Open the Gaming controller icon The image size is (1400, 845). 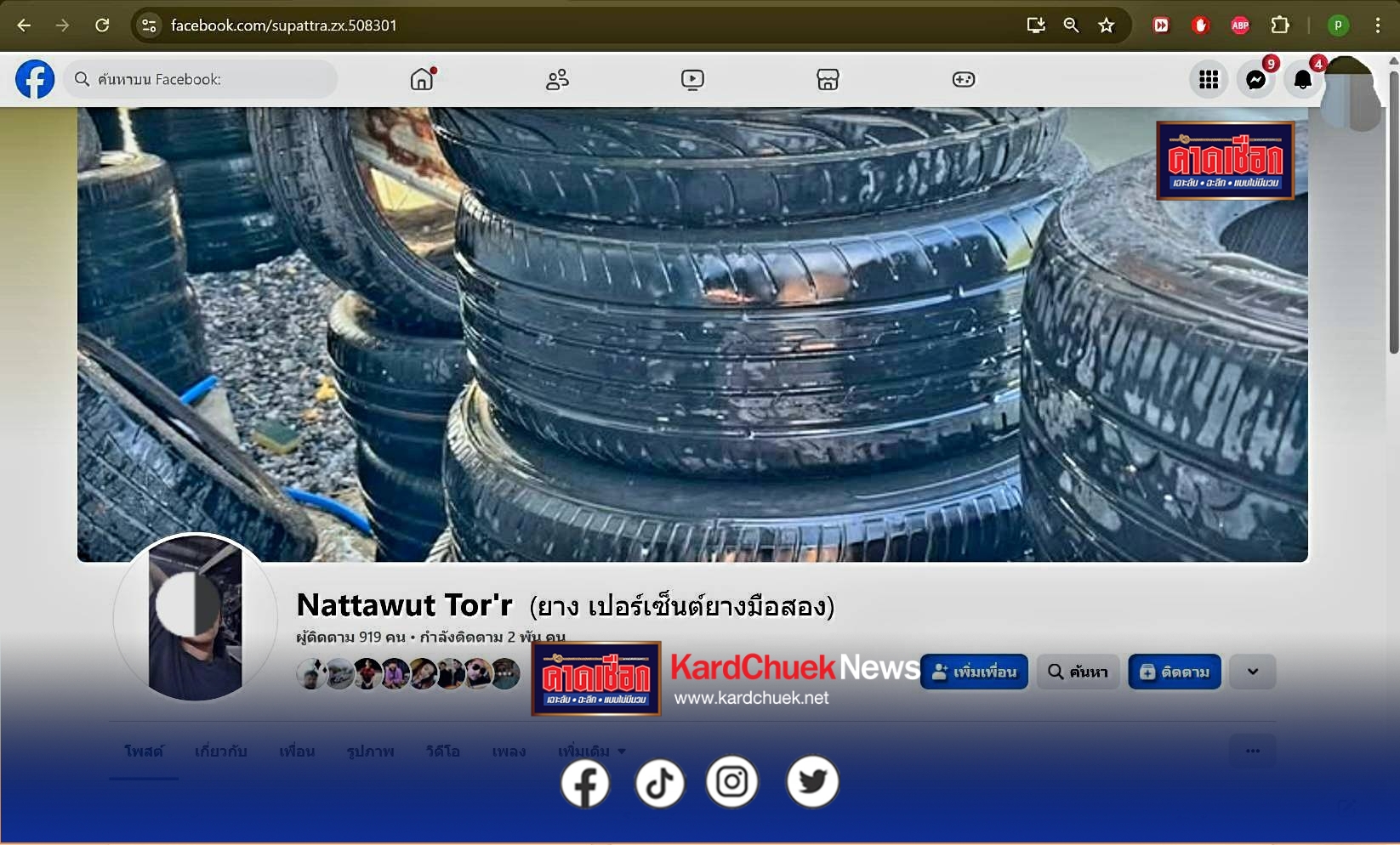(x=964, y=80)
